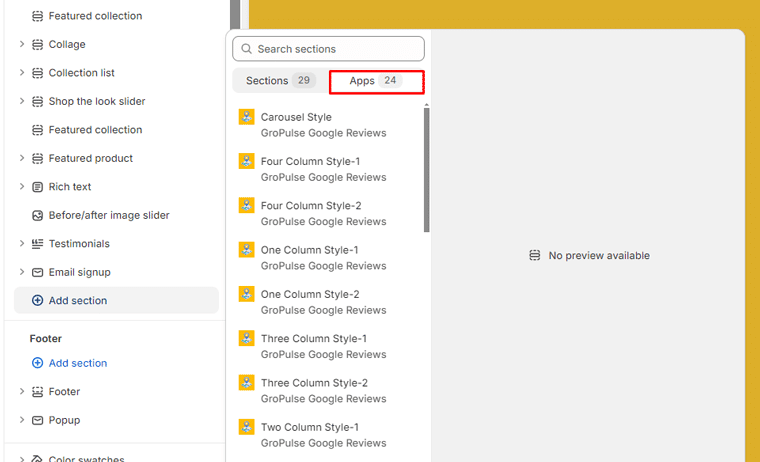Click the Three Column Style-2 app icon
The height and width of the screenshot is (462, 760).
(x=247, y=382)
